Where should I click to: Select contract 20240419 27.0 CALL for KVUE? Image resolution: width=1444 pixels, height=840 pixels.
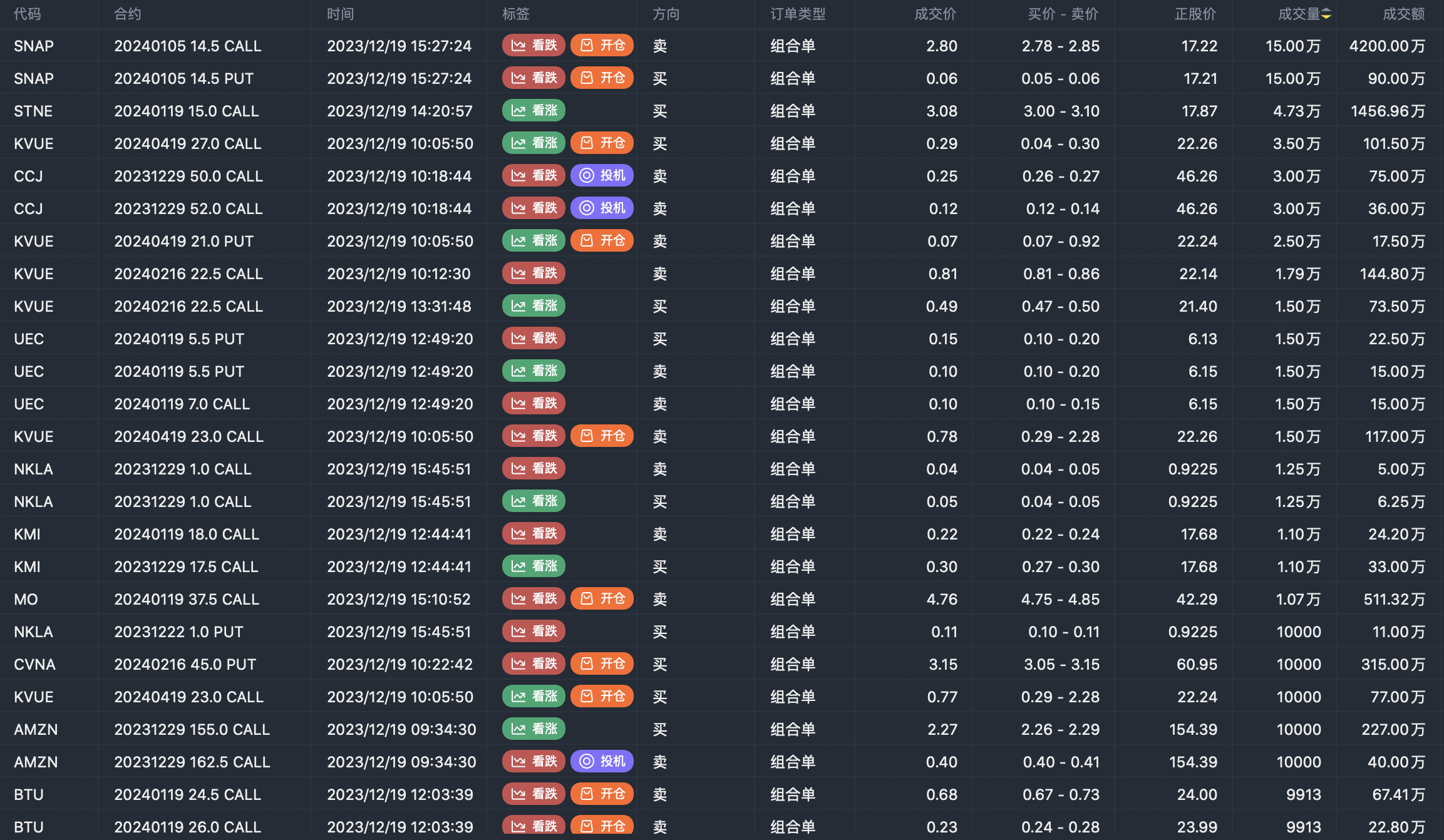187,143
